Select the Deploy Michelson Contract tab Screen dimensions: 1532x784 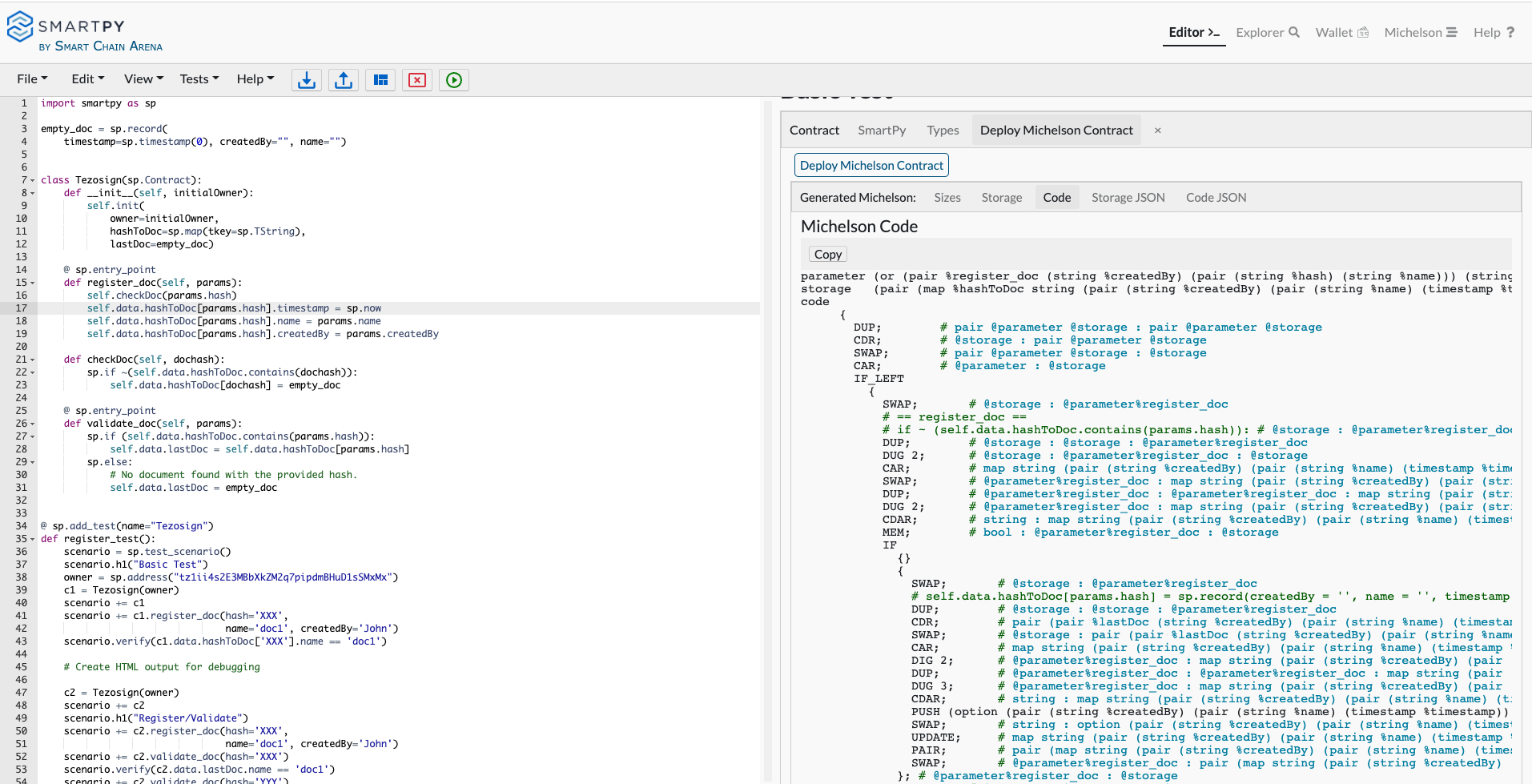[x=1056, y=131]
